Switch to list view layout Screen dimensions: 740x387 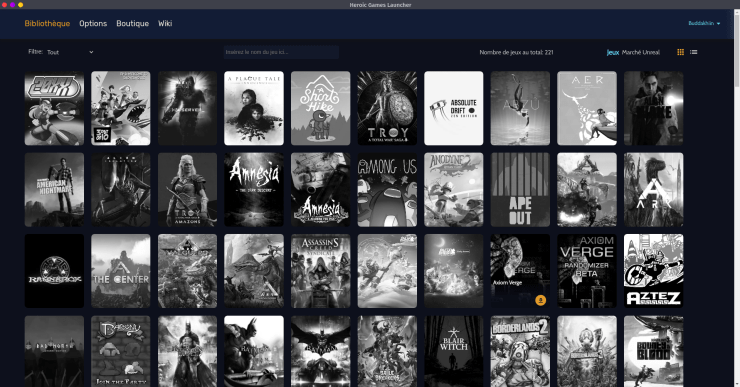coord(693,52)
